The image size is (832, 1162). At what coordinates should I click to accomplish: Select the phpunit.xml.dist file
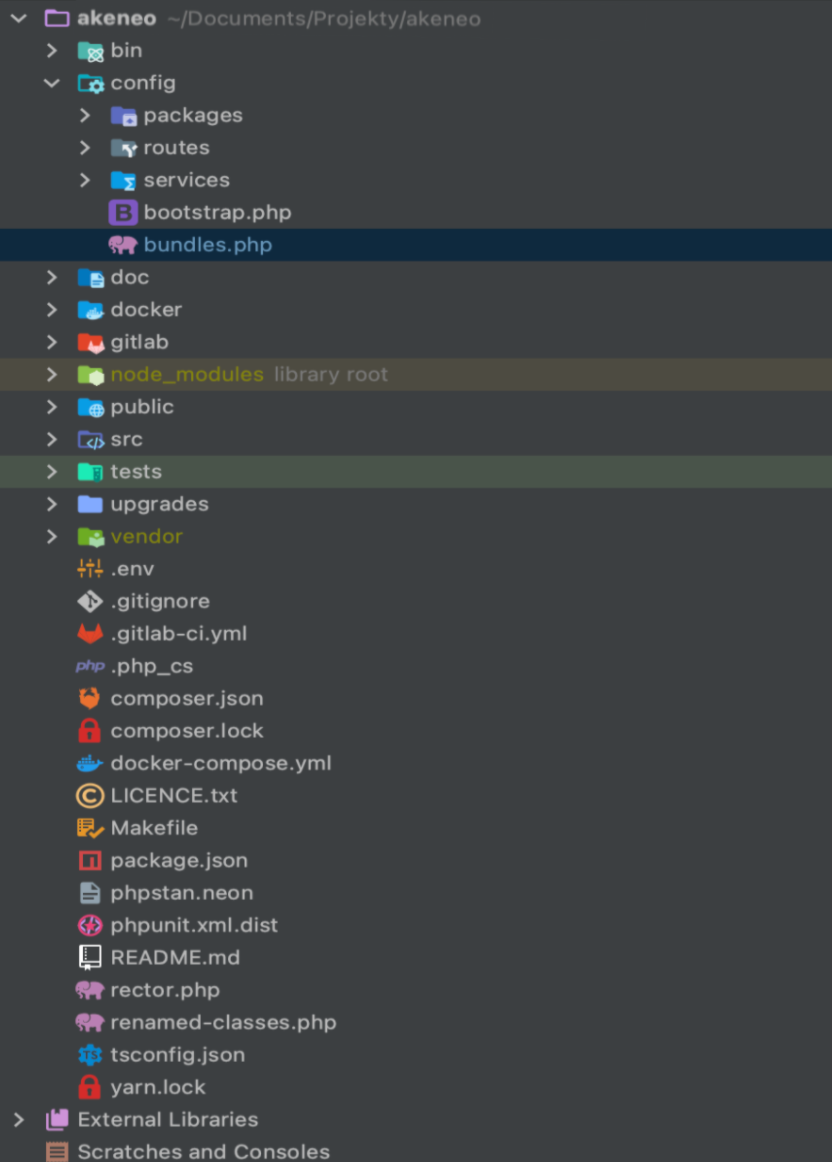(194, 925)
